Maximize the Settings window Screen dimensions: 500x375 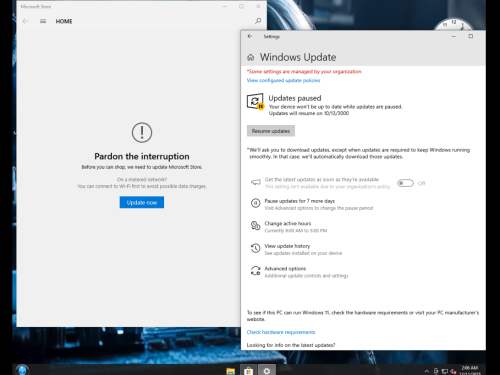(471, 36)
